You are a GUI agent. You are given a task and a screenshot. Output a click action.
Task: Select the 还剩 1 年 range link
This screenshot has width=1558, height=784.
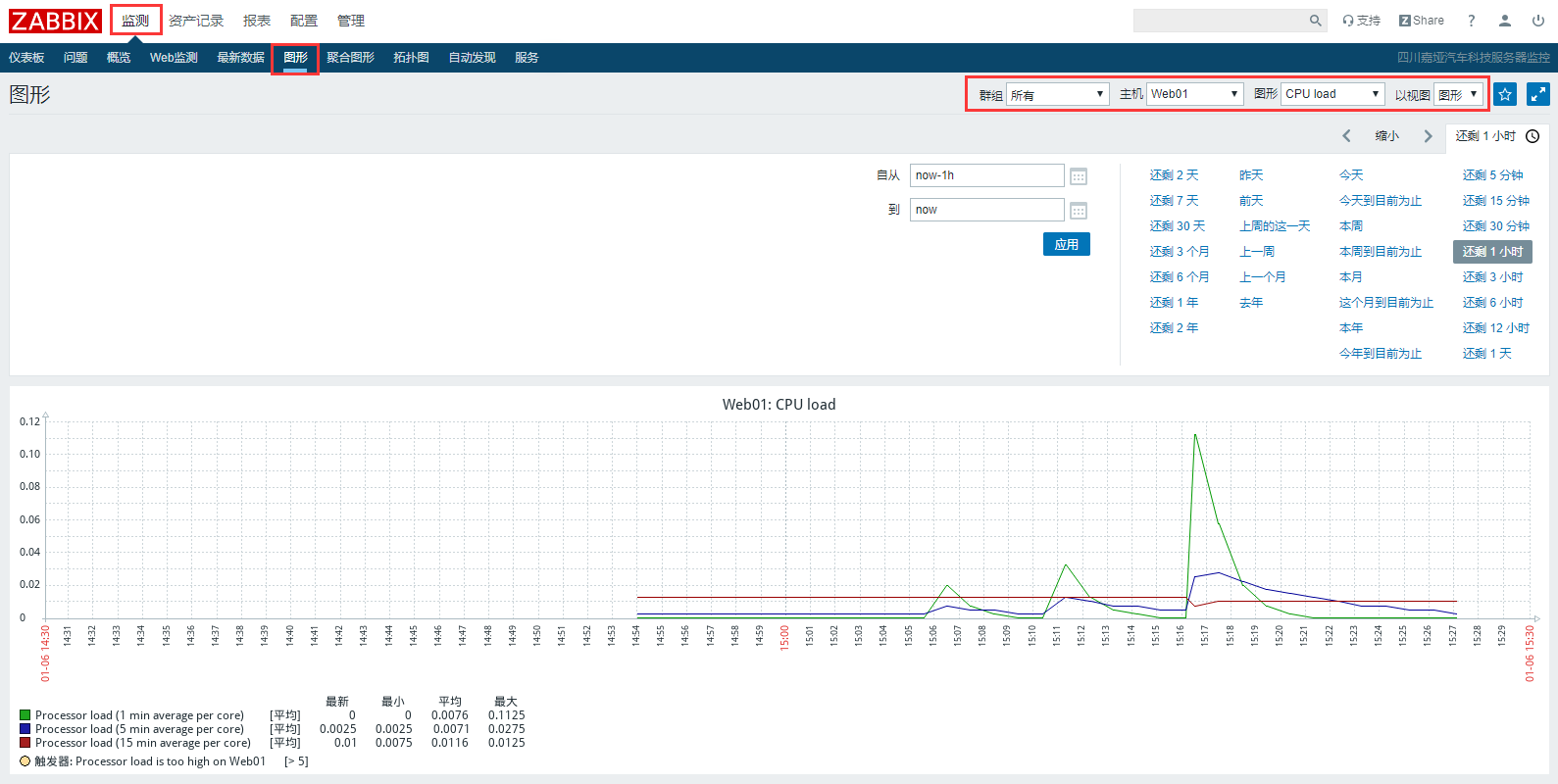click(1174, 303)
